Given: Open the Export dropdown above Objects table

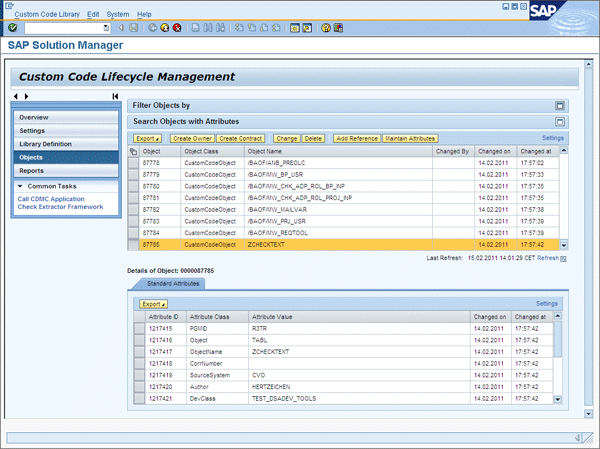Looking at the screenshot, I should [x=147, y=139].
